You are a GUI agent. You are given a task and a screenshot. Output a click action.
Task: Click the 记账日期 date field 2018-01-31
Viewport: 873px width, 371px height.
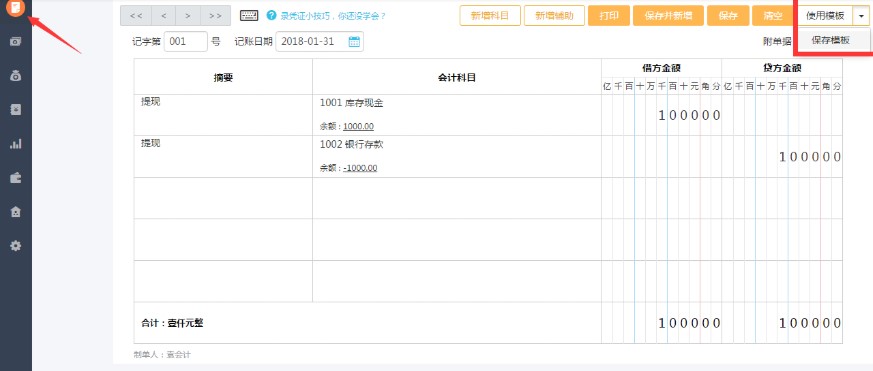320,41
